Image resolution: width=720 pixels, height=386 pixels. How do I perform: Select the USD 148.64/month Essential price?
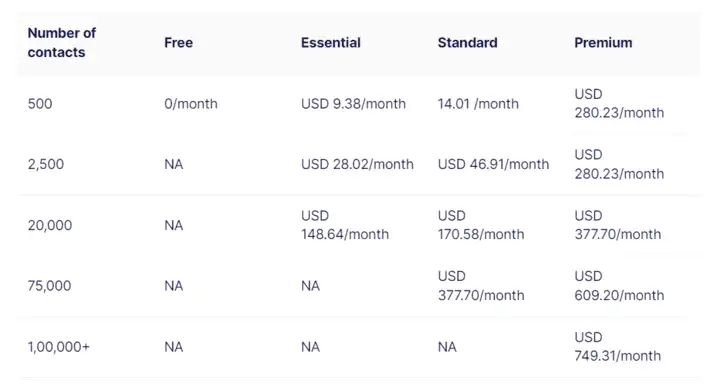(345, 225)
